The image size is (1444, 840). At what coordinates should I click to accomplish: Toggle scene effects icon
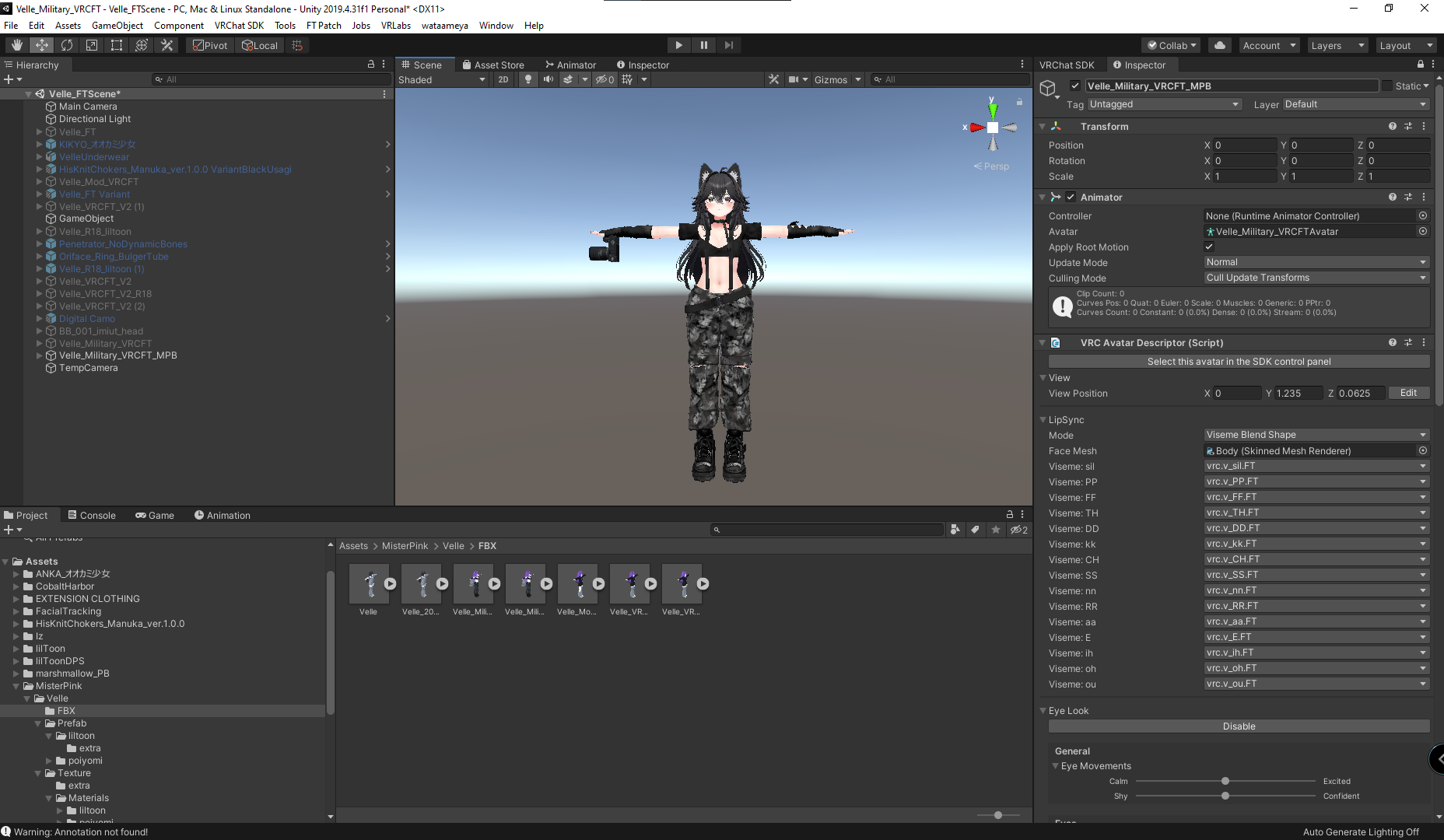pyautogui.click(x=568, y=79)
